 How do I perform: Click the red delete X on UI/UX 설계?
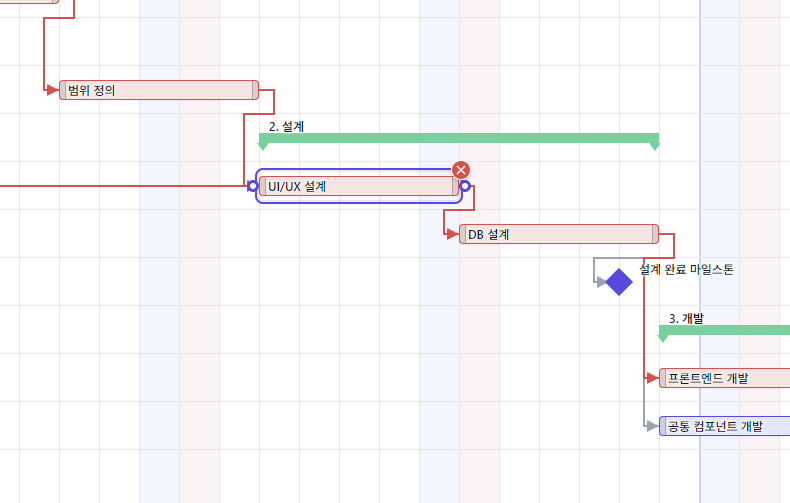pyautogui.click(x=460, y=170)
